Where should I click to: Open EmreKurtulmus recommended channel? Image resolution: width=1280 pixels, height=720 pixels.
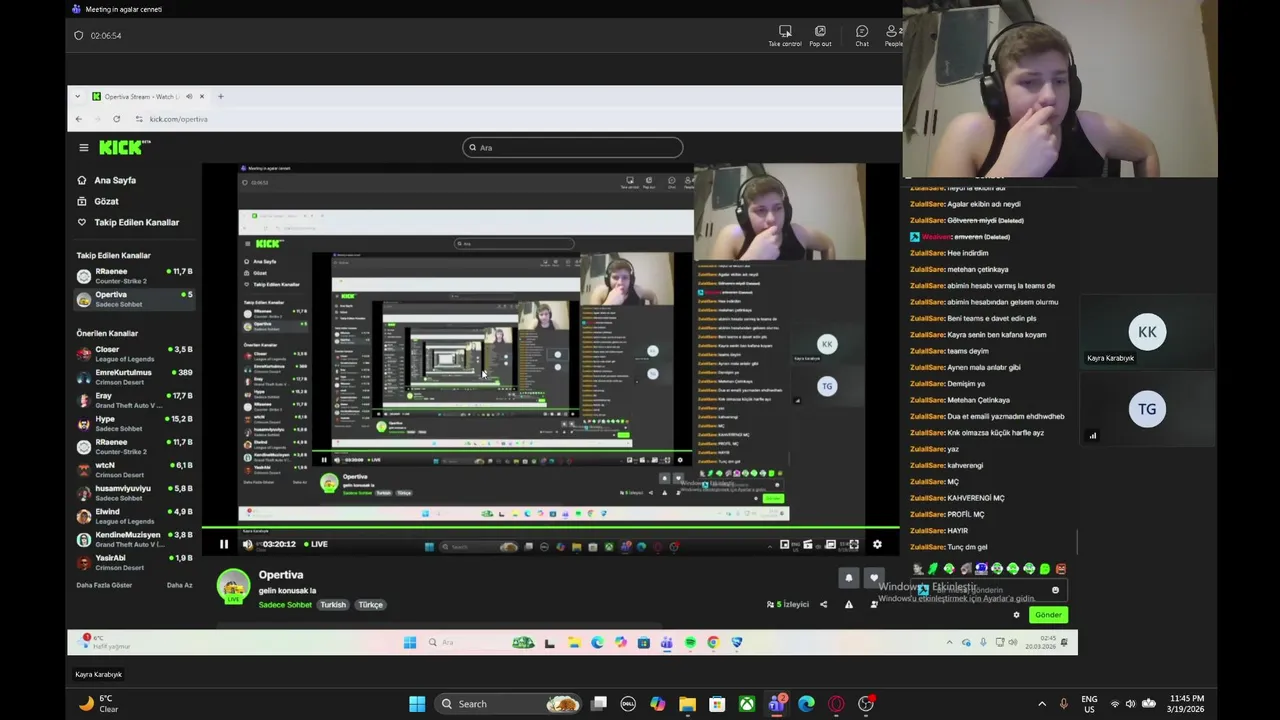pos(134,377)
